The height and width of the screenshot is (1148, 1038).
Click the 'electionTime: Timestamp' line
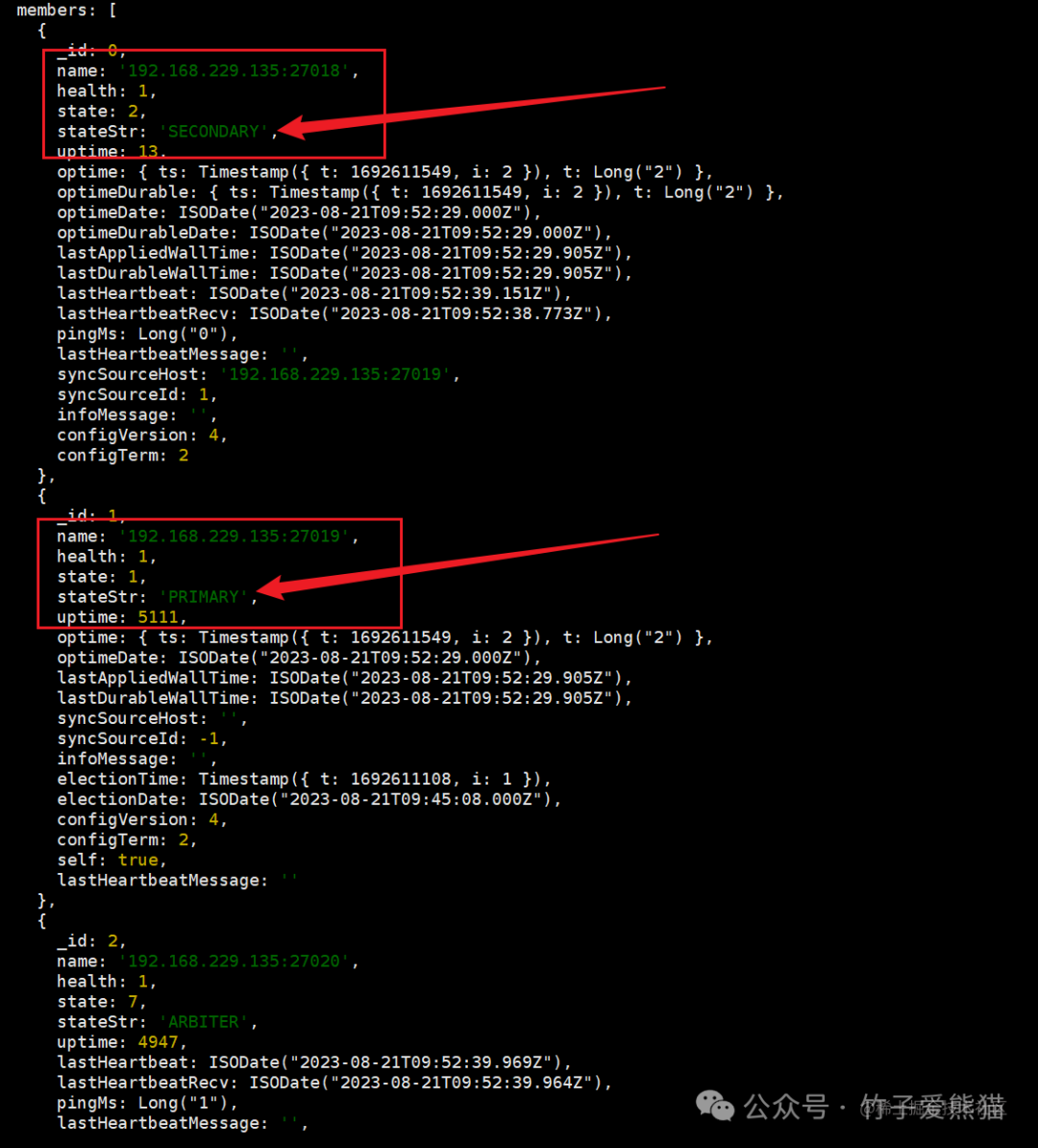click(304, 779)
